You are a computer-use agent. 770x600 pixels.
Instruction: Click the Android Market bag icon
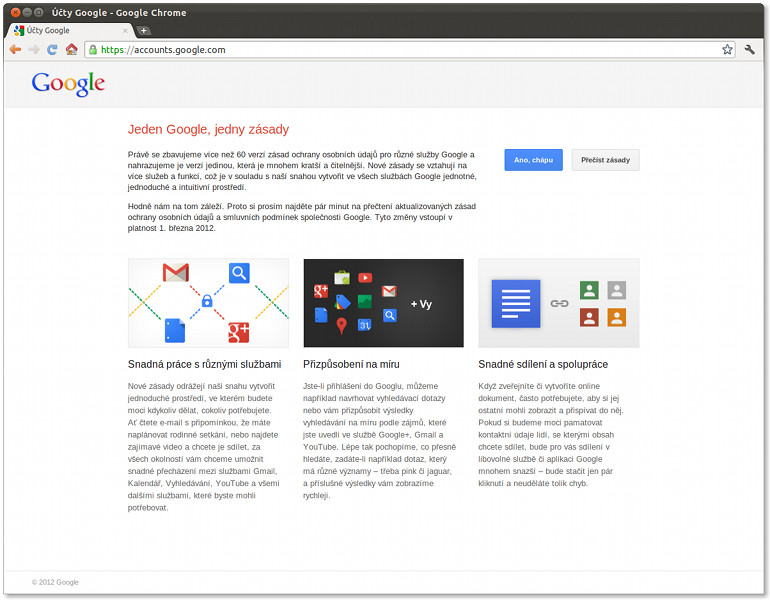pyautogui.click(x=342, y=277)
